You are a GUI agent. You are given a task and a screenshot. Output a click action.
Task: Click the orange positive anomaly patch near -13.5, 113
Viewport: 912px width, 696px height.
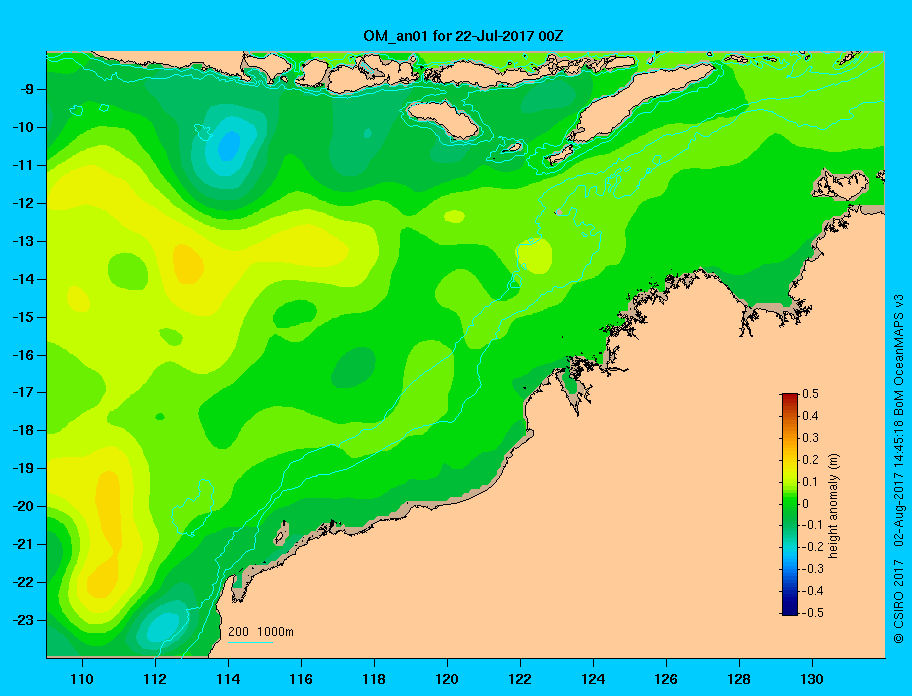pyautogui.click(x=188, y=264)
